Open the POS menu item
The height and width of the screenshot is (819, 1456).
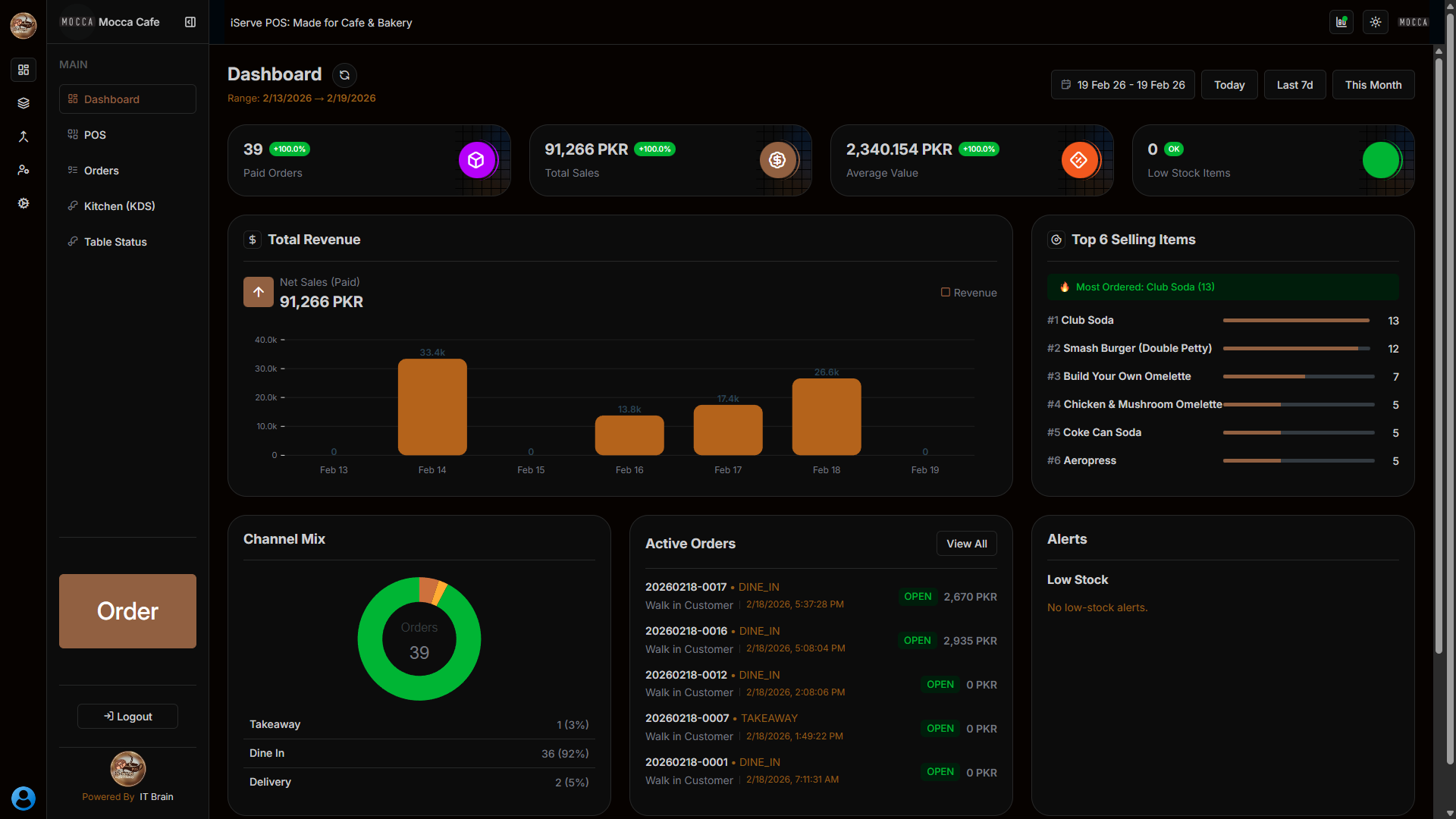tap(95, 135)
